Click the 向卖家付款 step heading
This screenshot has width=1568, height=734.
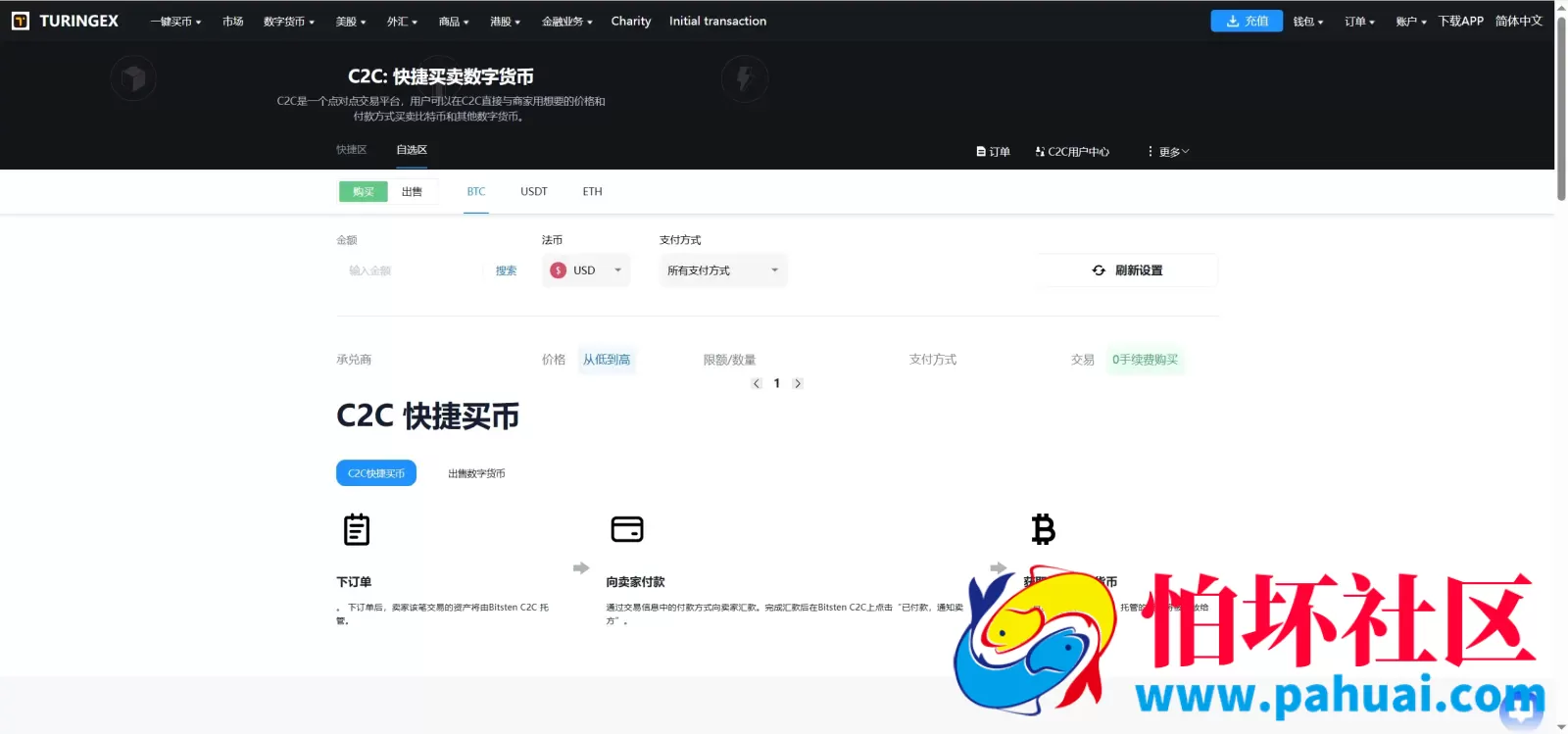(635, 582)
